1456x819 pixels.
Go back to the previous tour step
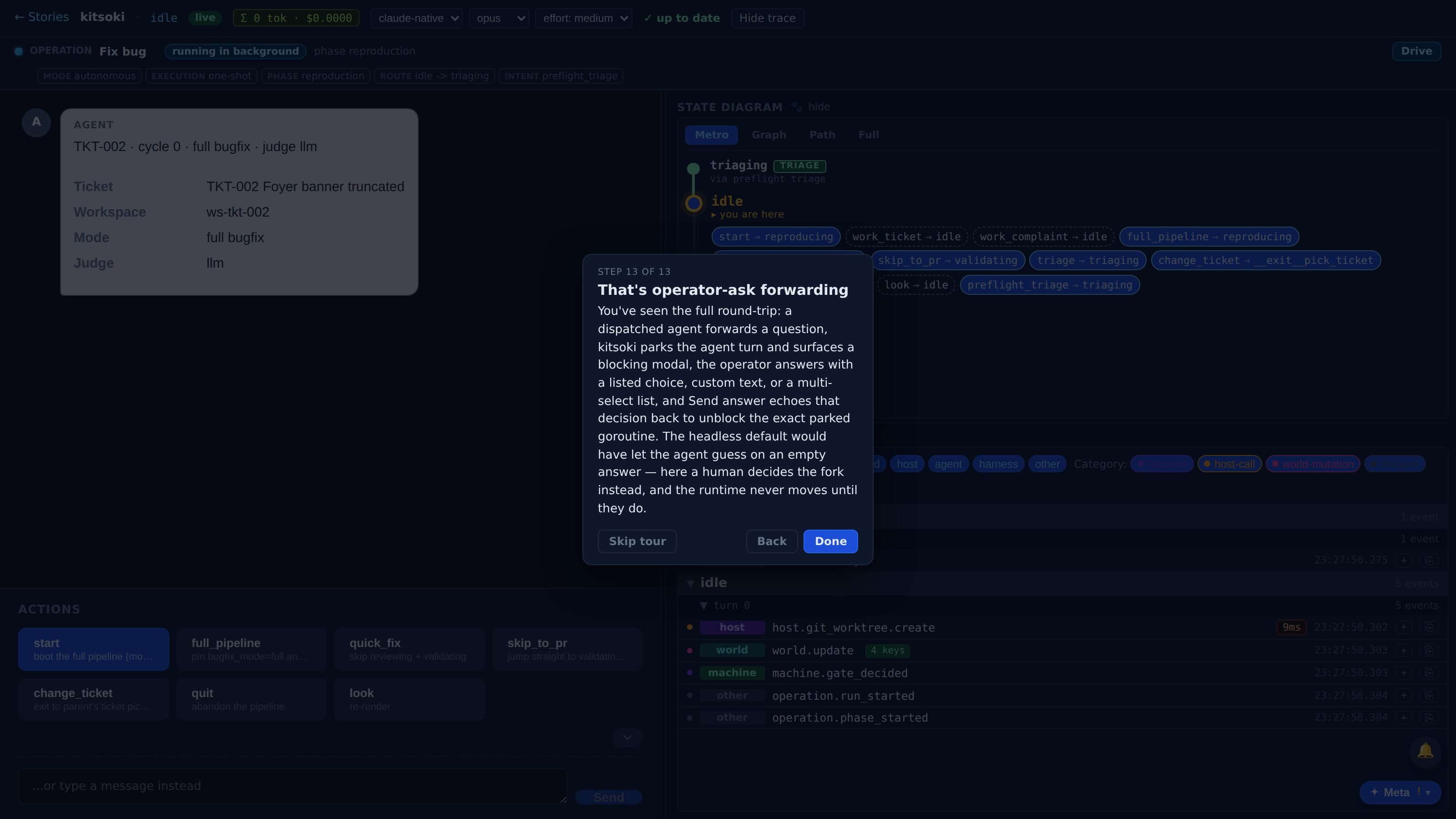click(772, 541)
